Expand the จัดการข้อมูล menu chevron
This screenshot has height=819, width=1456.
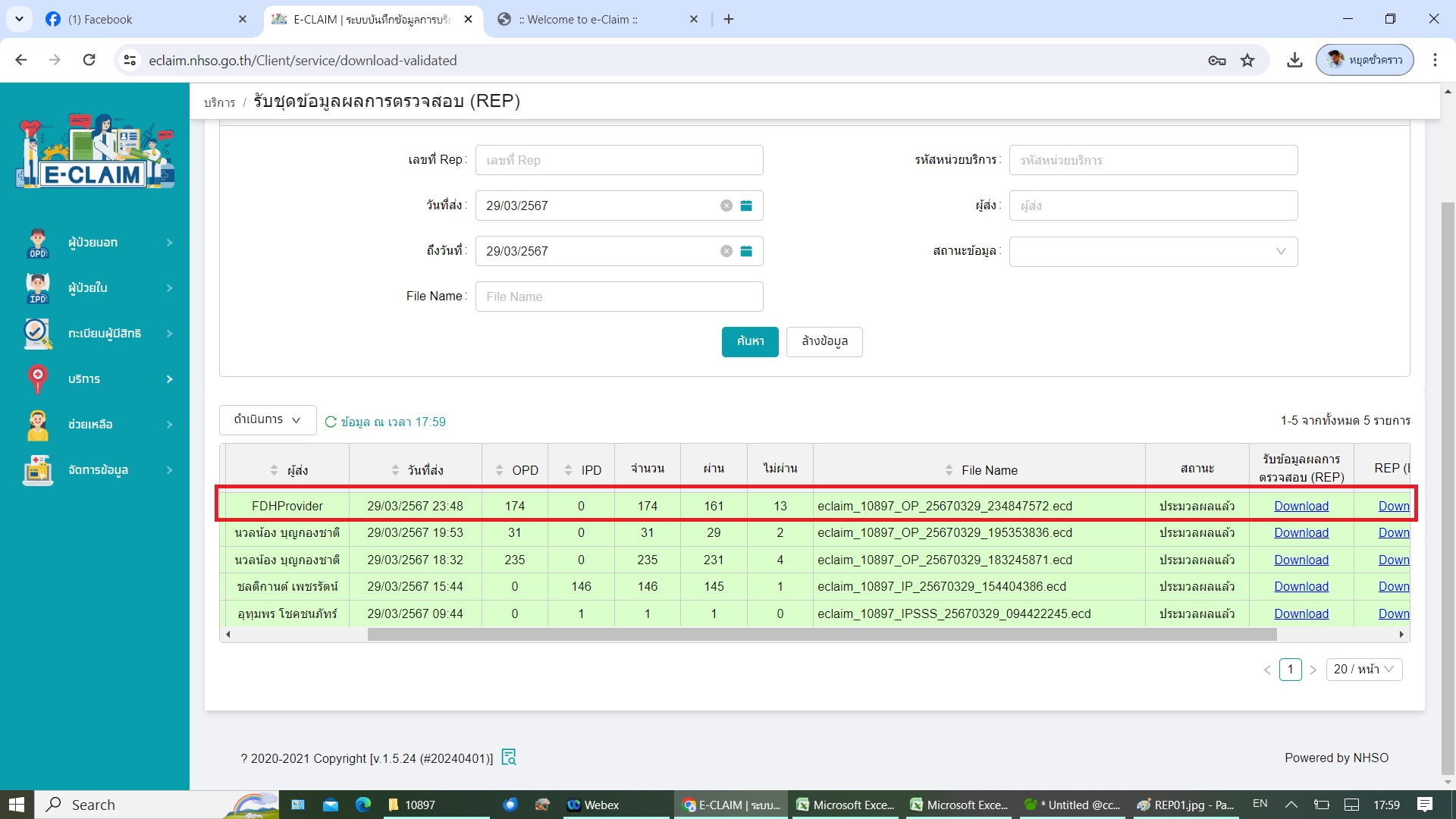(x=170, y=470)
